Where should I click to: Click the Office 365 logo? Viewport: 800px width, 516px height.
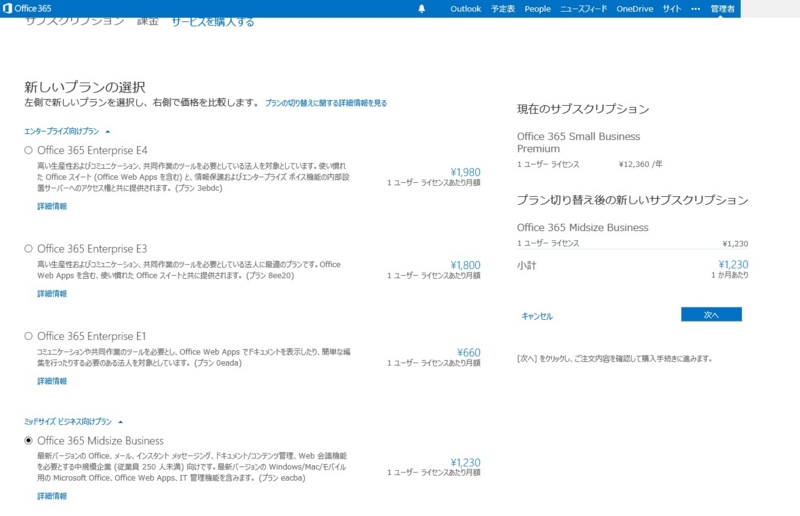point(27,8)
